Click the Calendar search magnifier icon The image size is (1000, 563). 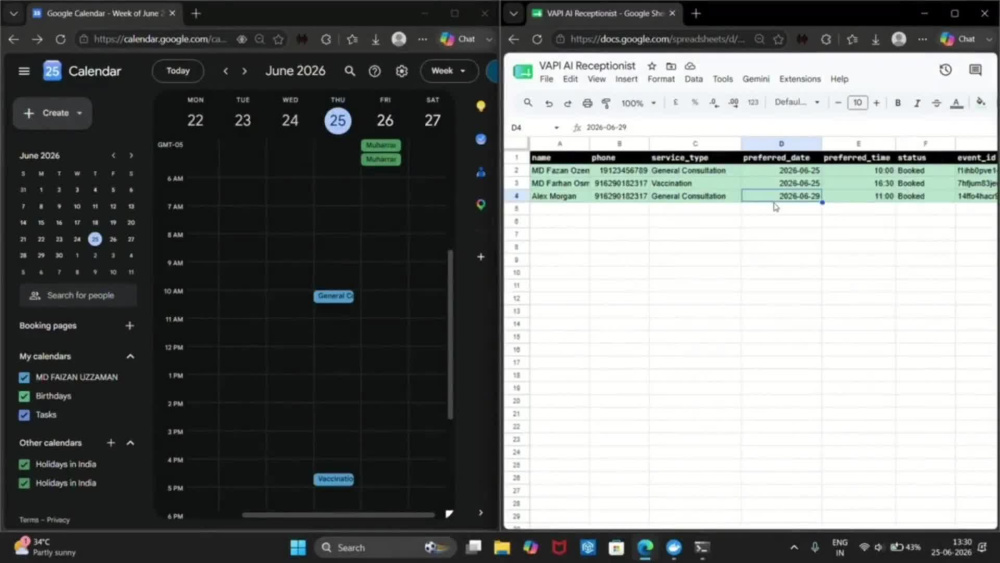[x=349, y=71]
